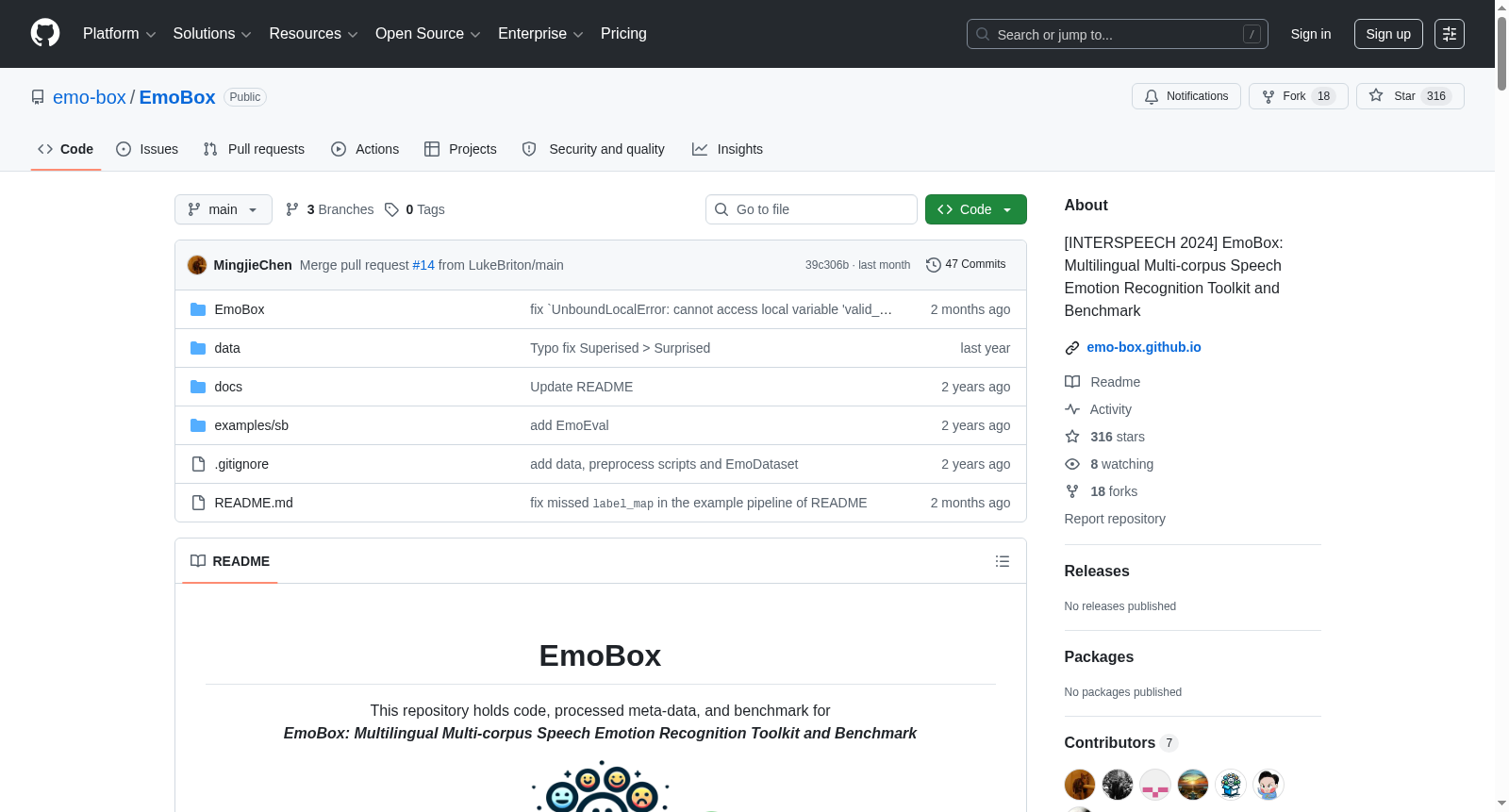Click the Readme book icon in About
Viewport: 1509px width, 812px height.
click(1072, 382)
